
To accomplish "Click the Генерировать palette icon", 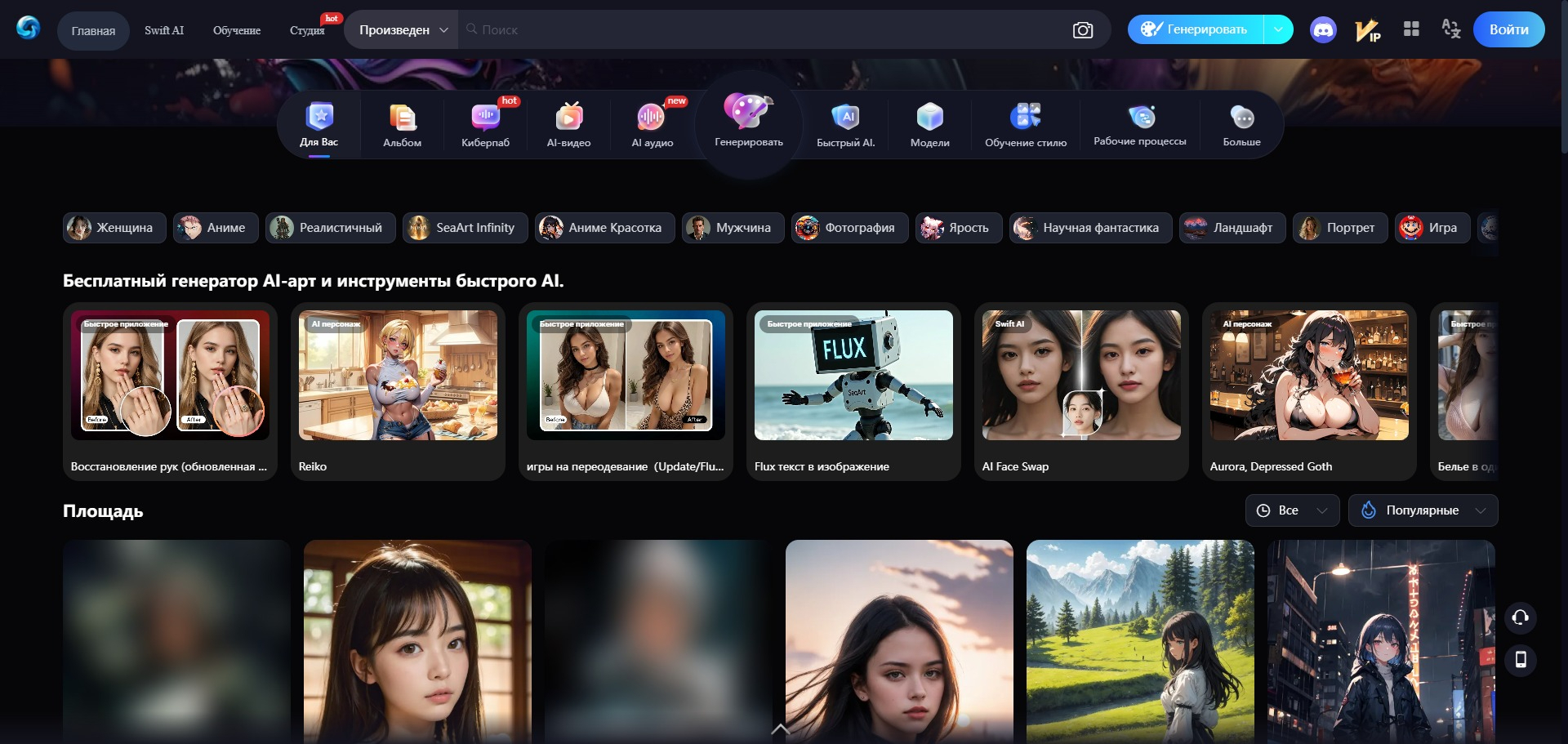I will [748, 110].
